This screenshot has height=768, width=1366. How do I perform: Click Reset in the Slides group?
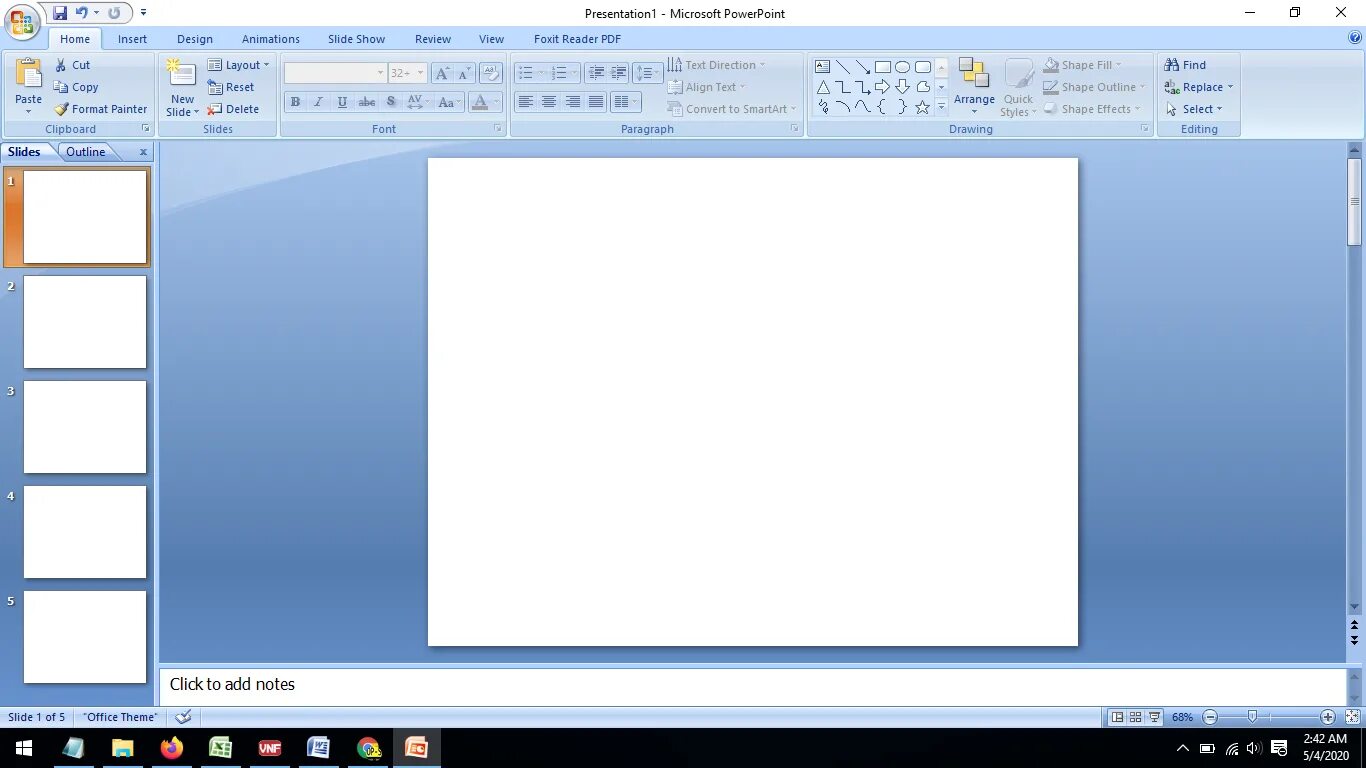231,87
